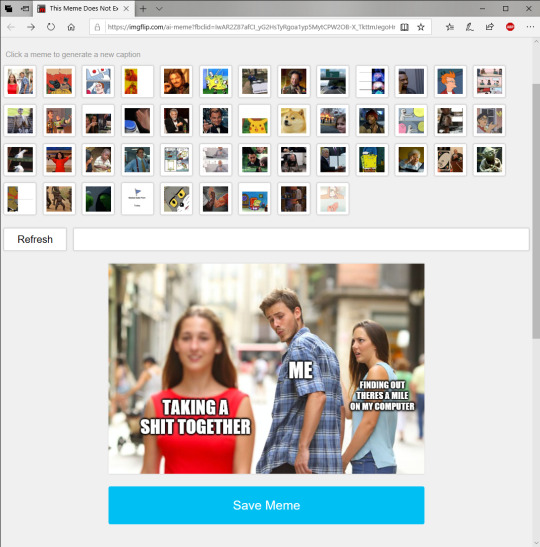
Task: Click the set tabs aside icon
Action: (x=25, y=9)
